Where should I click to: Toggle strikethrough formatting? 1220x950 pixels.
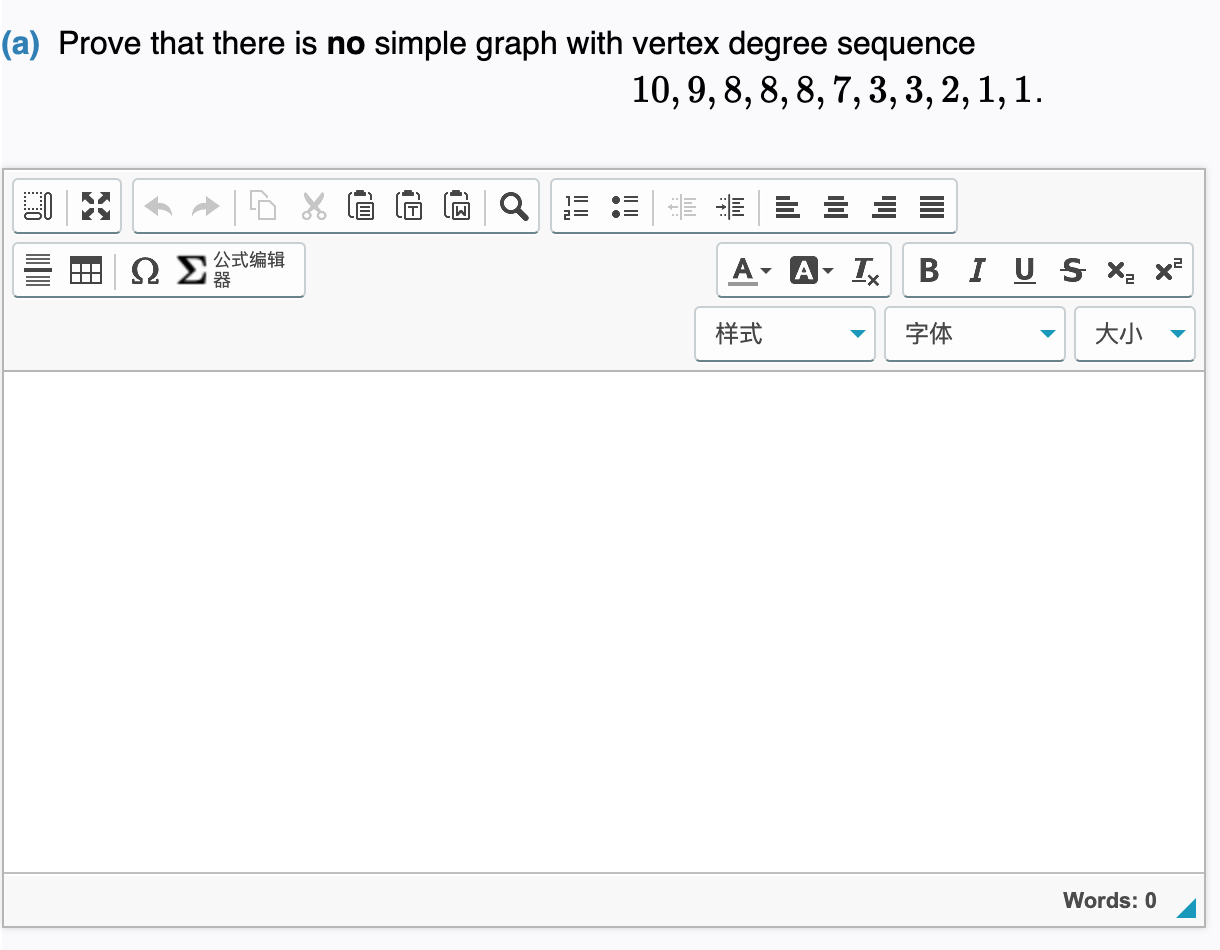[1073, 270]
